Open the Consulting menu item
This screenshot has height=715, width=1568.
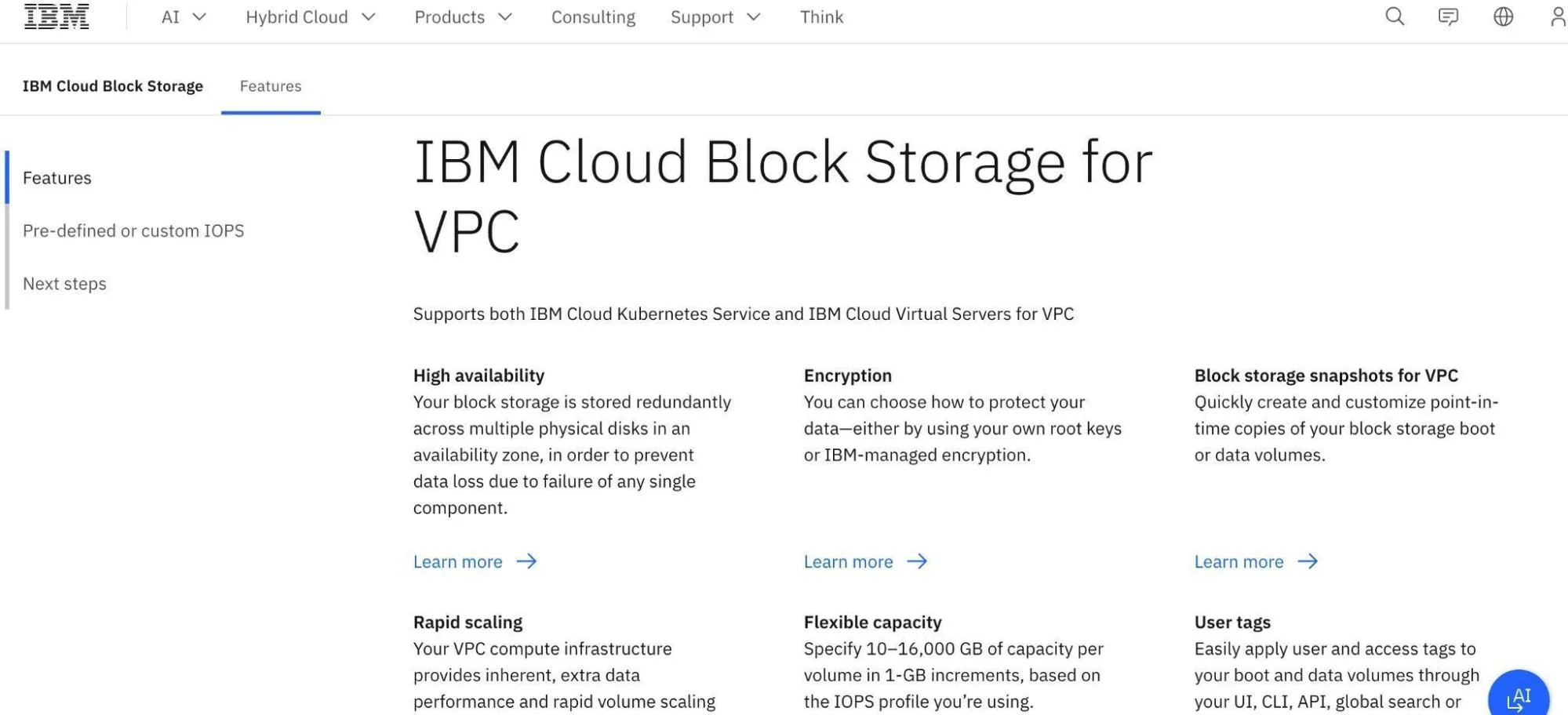pyautogui.click(x=593, y=17)
